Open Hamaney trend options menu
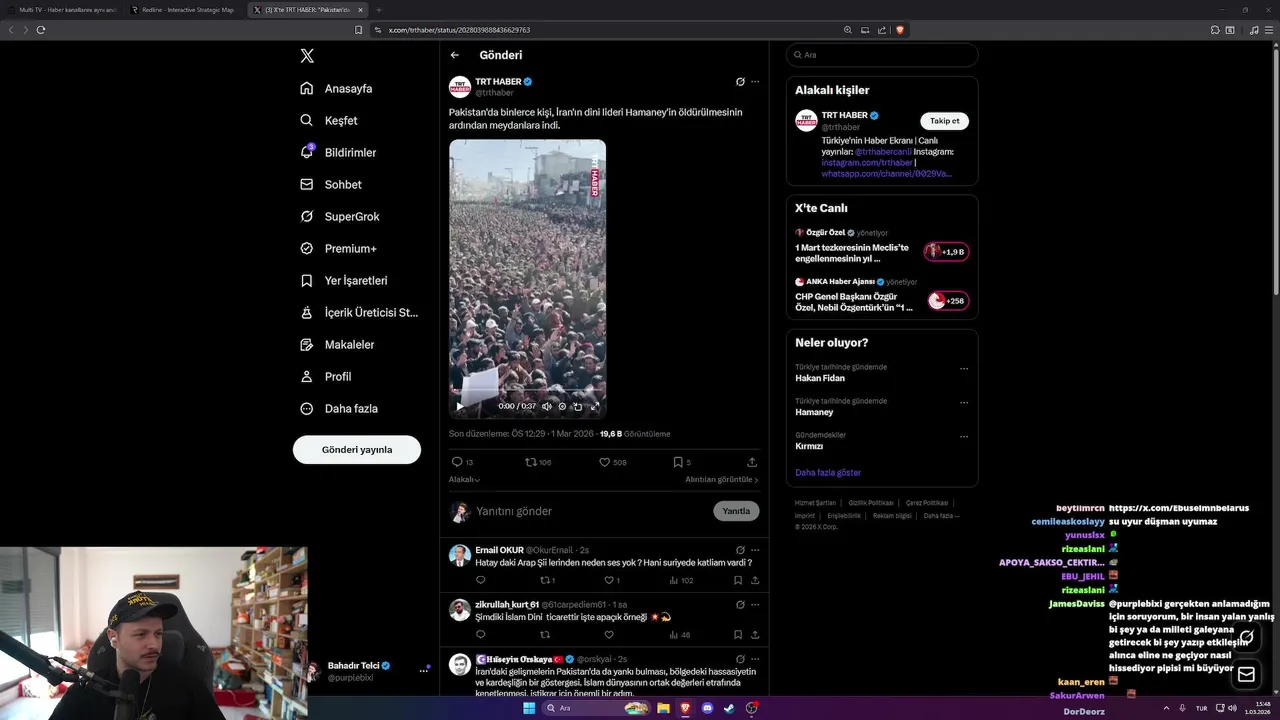The image size is (1280, 720). pos(964,402)
